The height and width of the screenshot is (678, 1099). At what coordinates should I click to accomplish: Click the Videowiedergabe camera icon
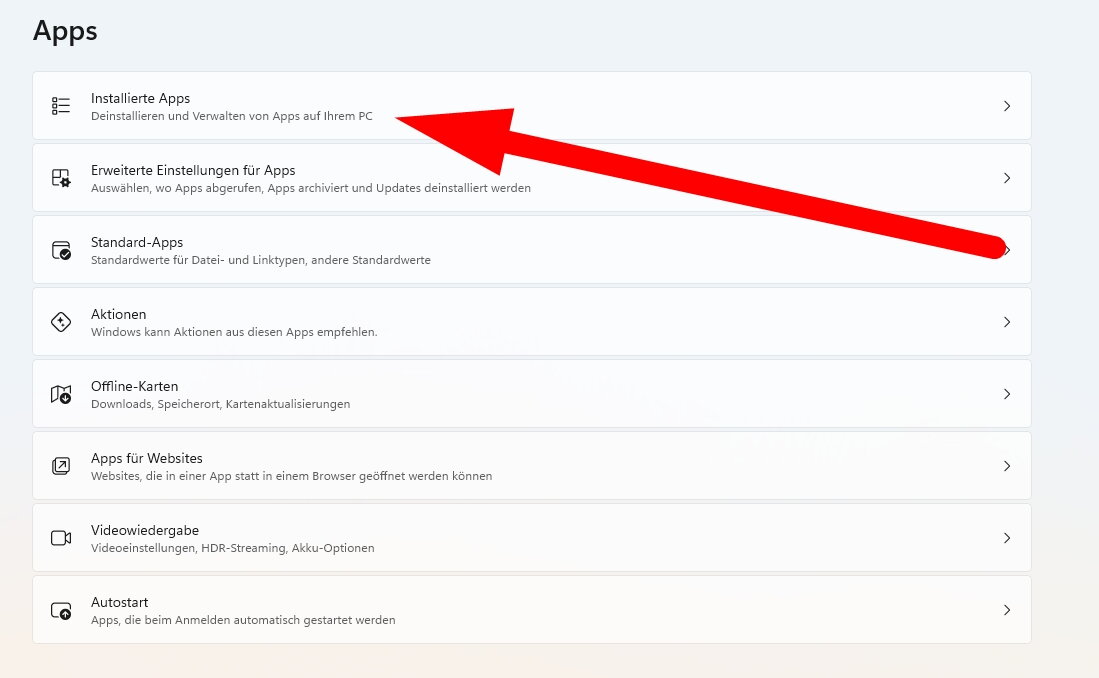click(x=61, y=538)
